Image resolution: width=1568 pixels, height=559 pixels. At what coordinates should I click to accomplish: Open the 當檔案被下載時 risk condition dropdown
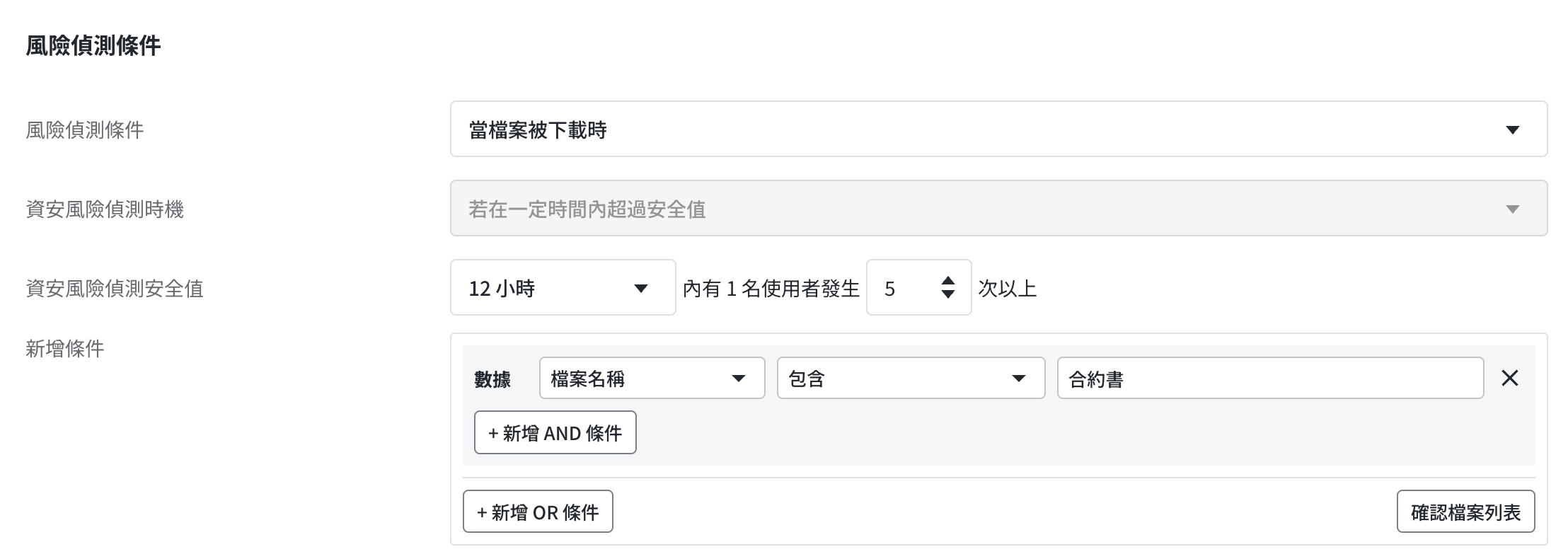click(x=998, y=129)
